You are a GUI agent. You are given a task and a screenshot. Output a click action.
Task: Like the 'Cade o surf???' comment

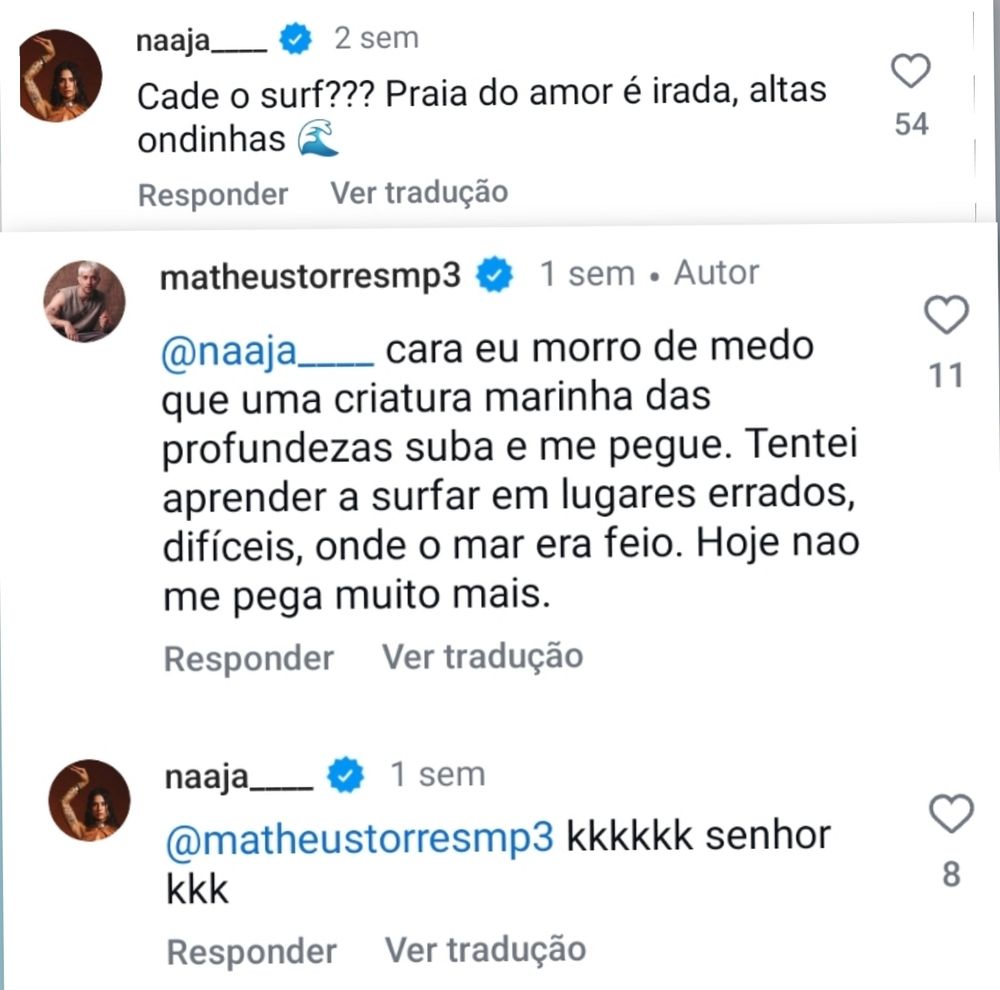[910, 71]
